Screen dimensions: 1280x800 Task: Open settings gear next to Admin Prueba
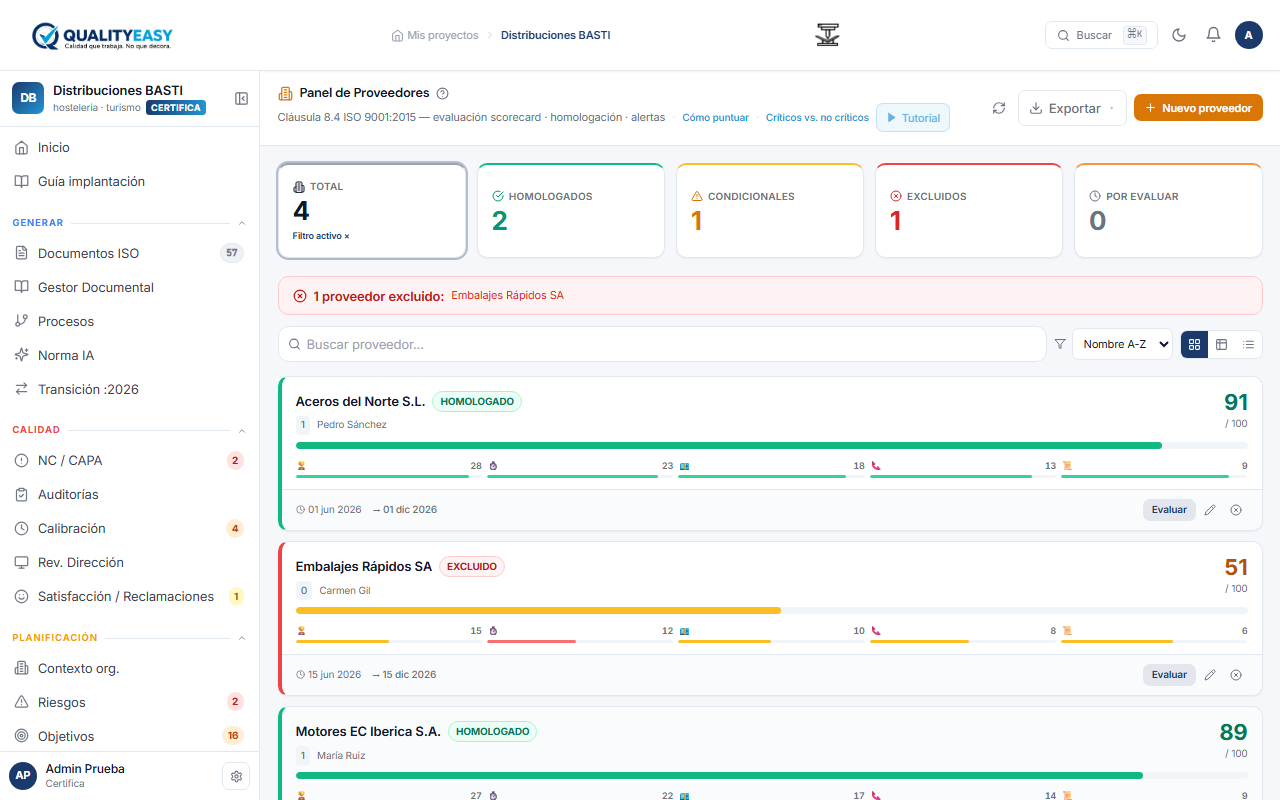click(236, 776)
